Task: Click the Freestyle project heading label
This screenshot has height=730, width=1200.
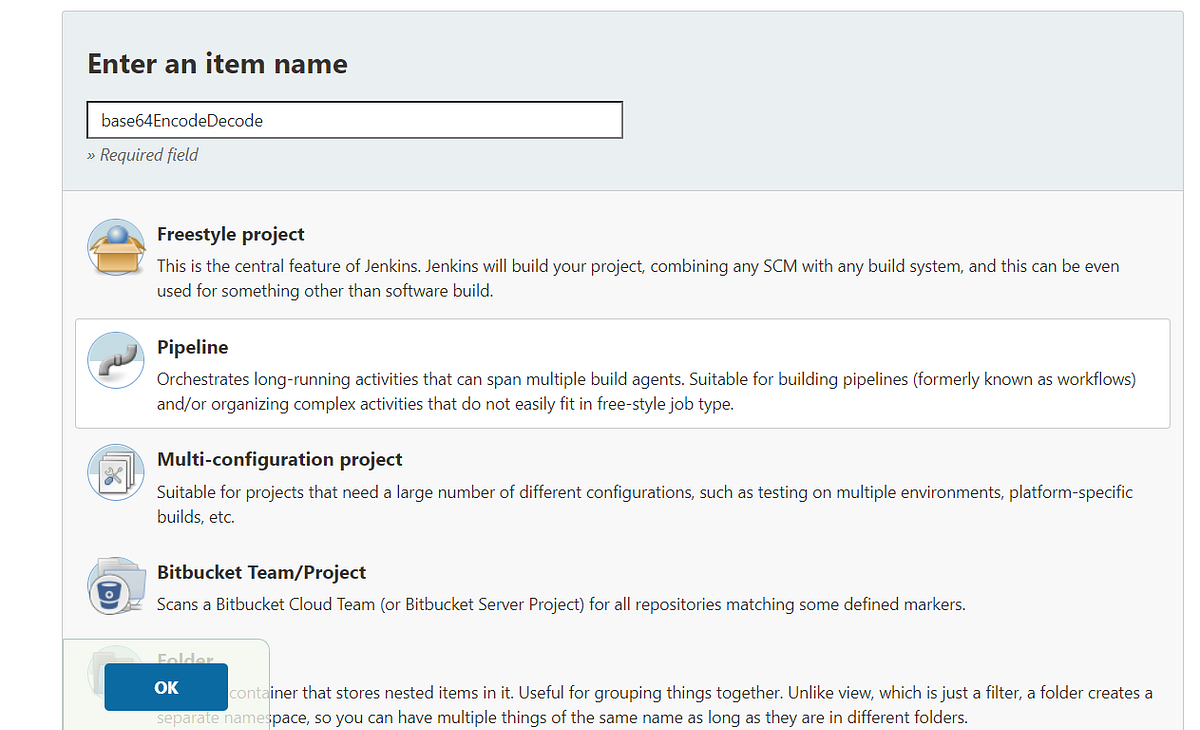Action: [230, 234]
